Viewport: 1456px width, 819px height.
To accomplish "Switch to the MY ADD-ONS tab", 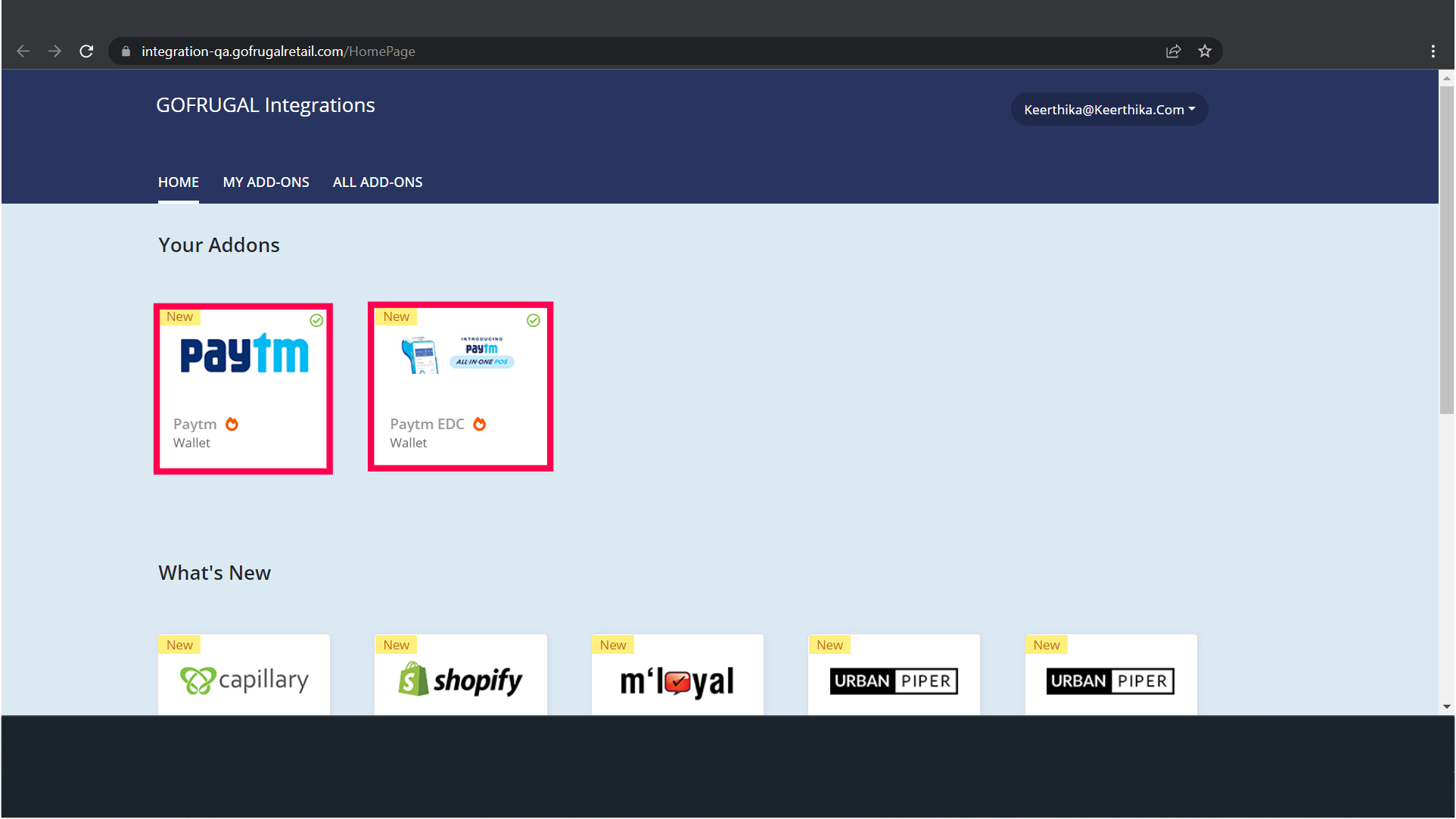I will click(266, 182).
